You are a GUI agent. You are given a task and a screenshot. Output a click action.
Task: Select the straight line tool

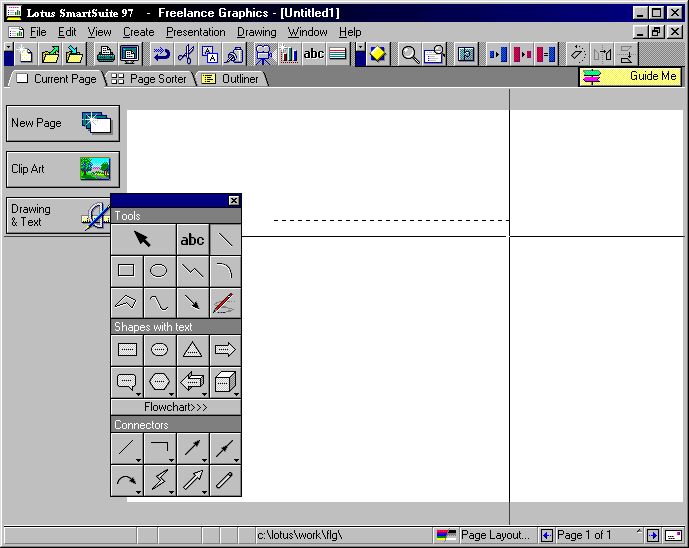click(x=225, y=239)
